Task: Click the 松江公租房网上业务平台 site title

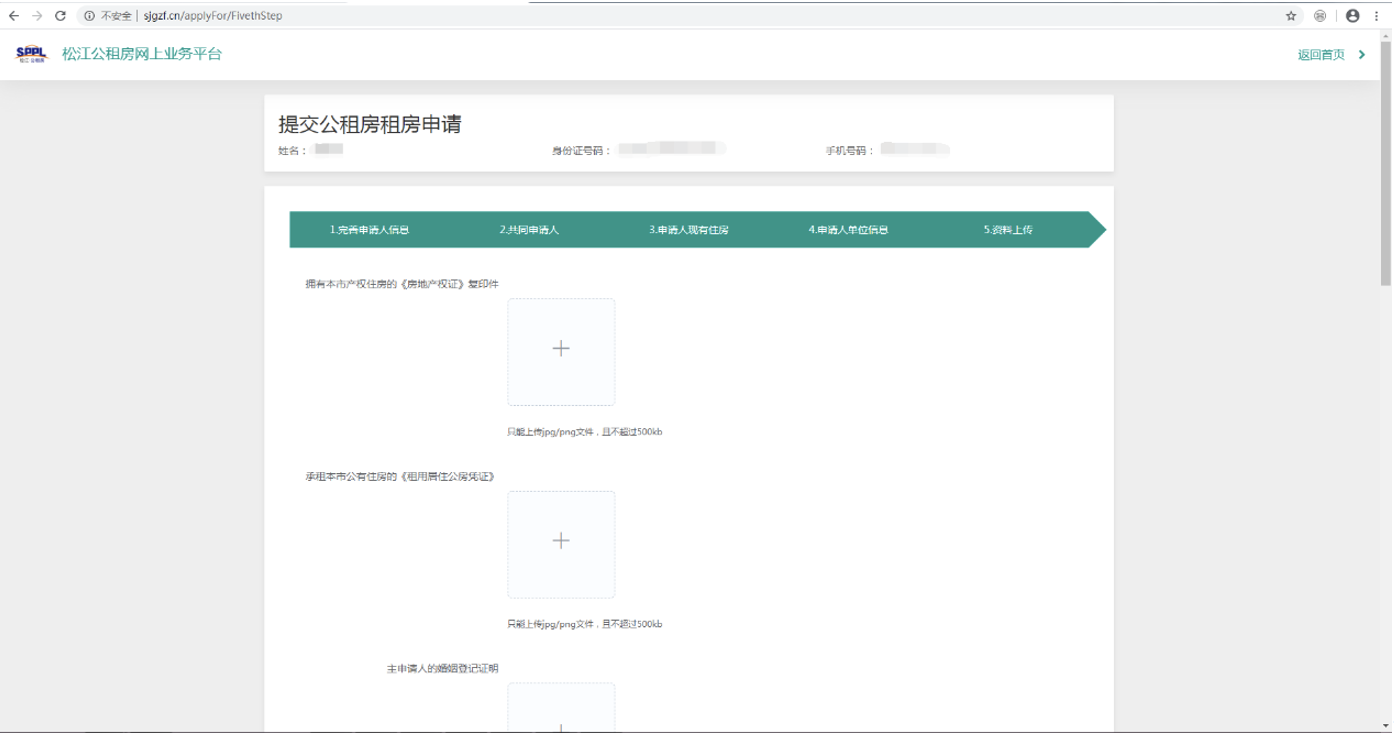Action: (x=142, y=54)
